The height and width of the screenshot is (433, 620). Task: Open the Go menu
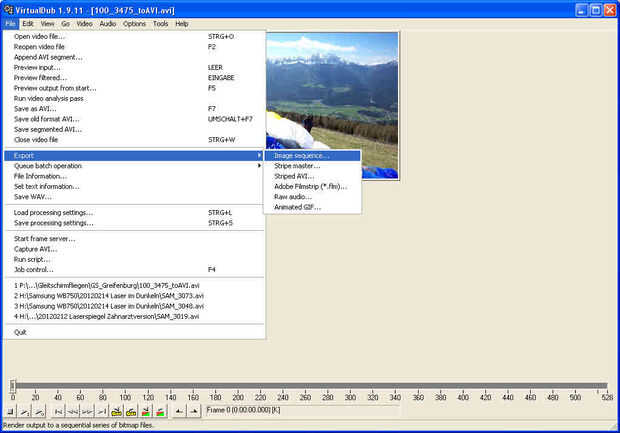click(x=65, y=24)
